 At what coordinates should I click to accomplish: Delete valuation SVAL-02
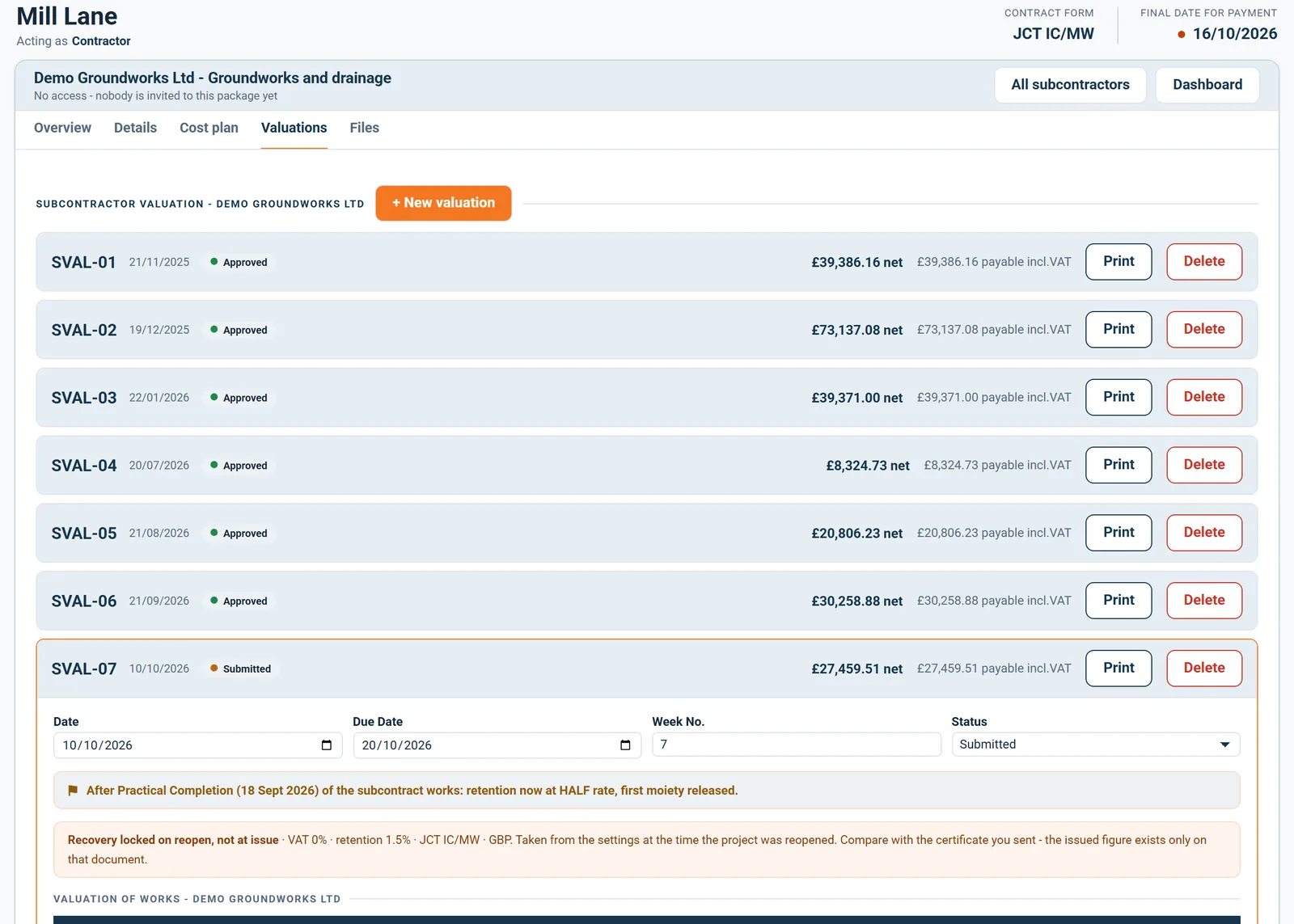1204,330
